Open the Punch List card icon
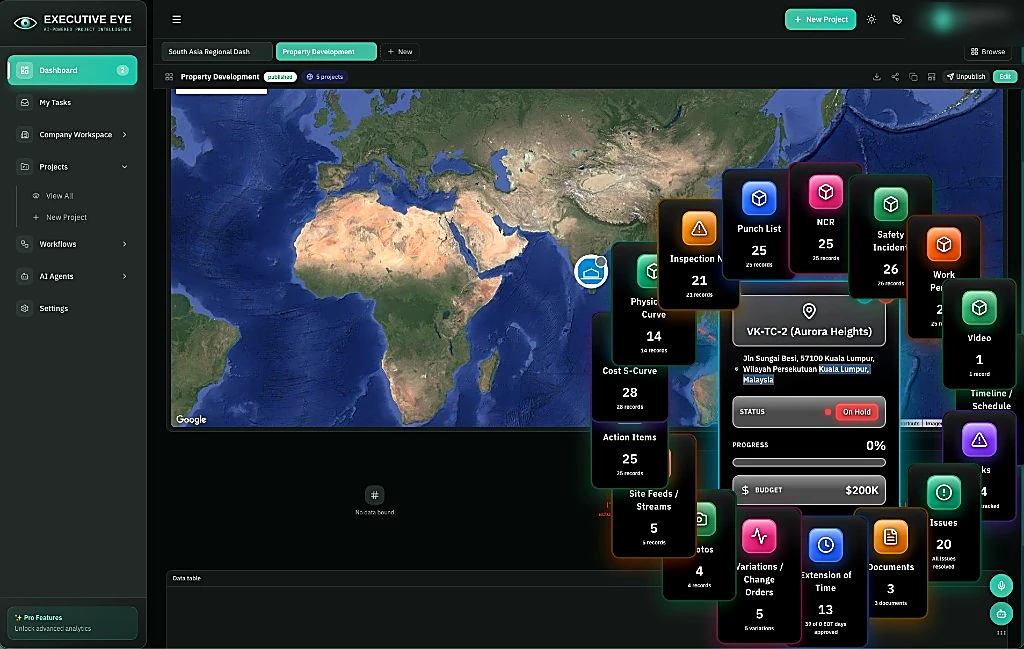Screen dimensions: 1024x649 (x=759, y=198)
